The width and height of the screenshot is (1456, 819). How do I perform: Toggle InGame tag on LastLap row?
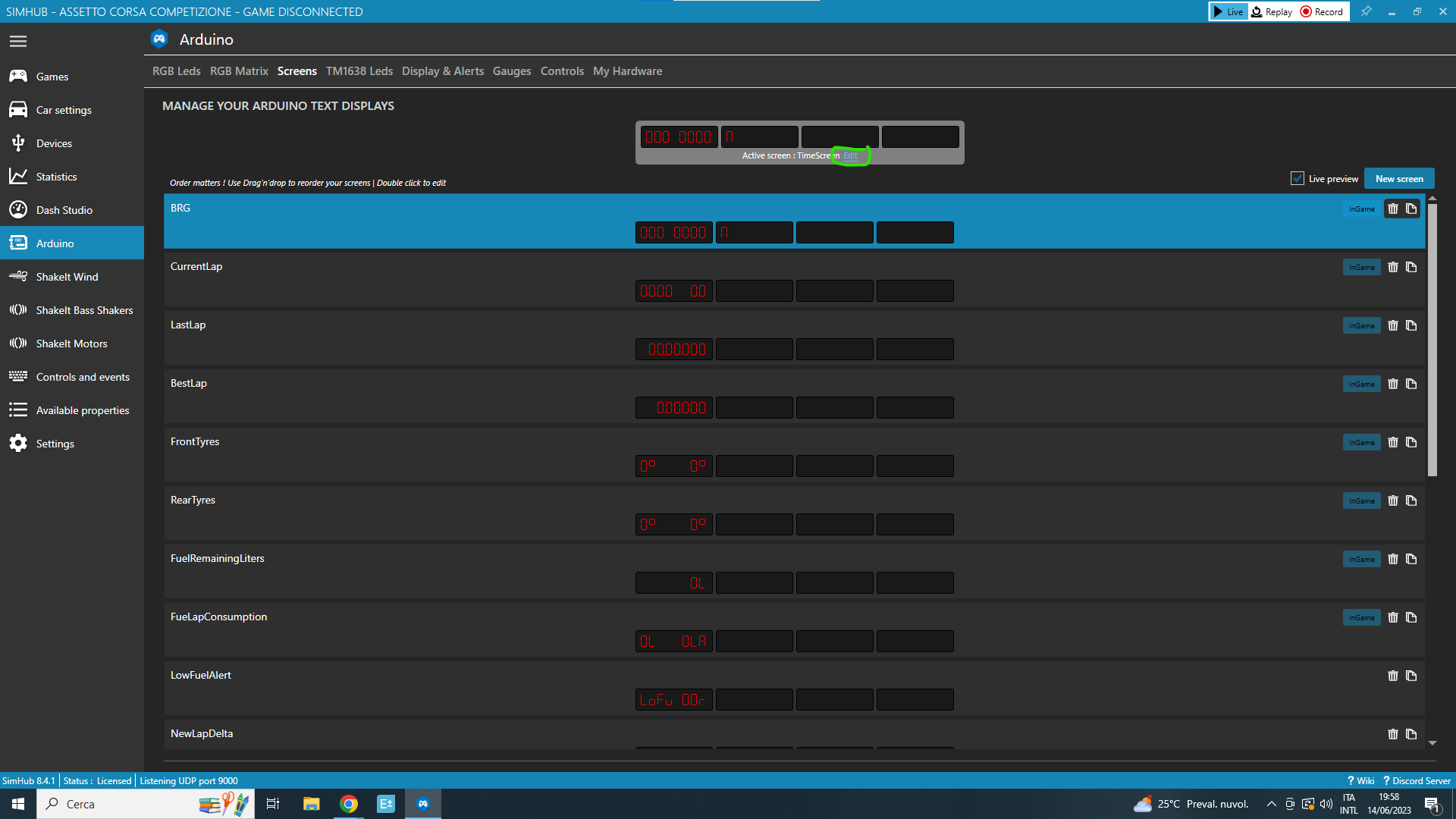tap(1362, 325)
